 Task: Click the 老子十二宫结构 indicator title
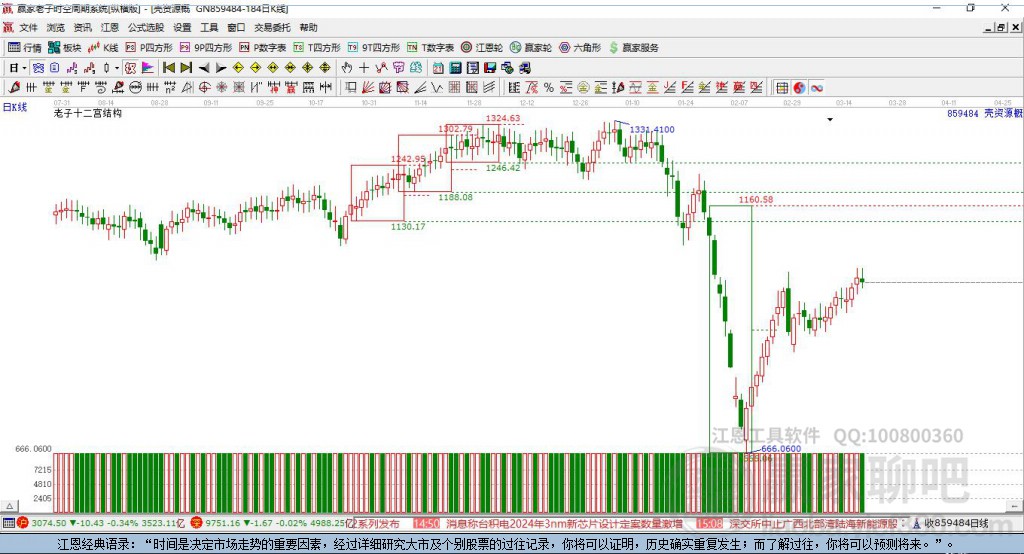pyautogui.click(x=88, y=113)
